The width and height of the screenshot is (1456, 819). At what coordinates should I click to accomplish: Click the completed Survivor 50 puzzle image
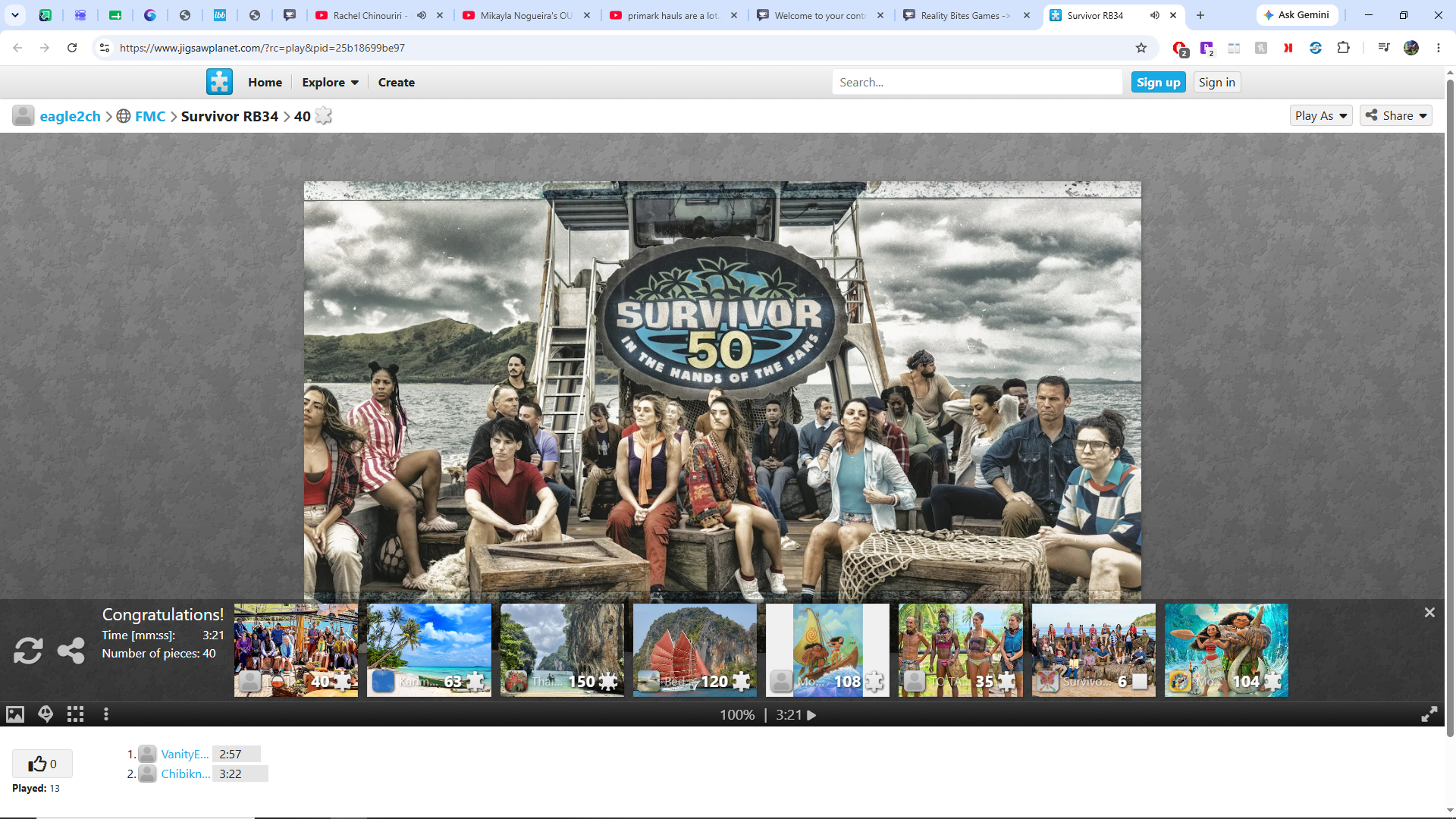tap(722, 391)
